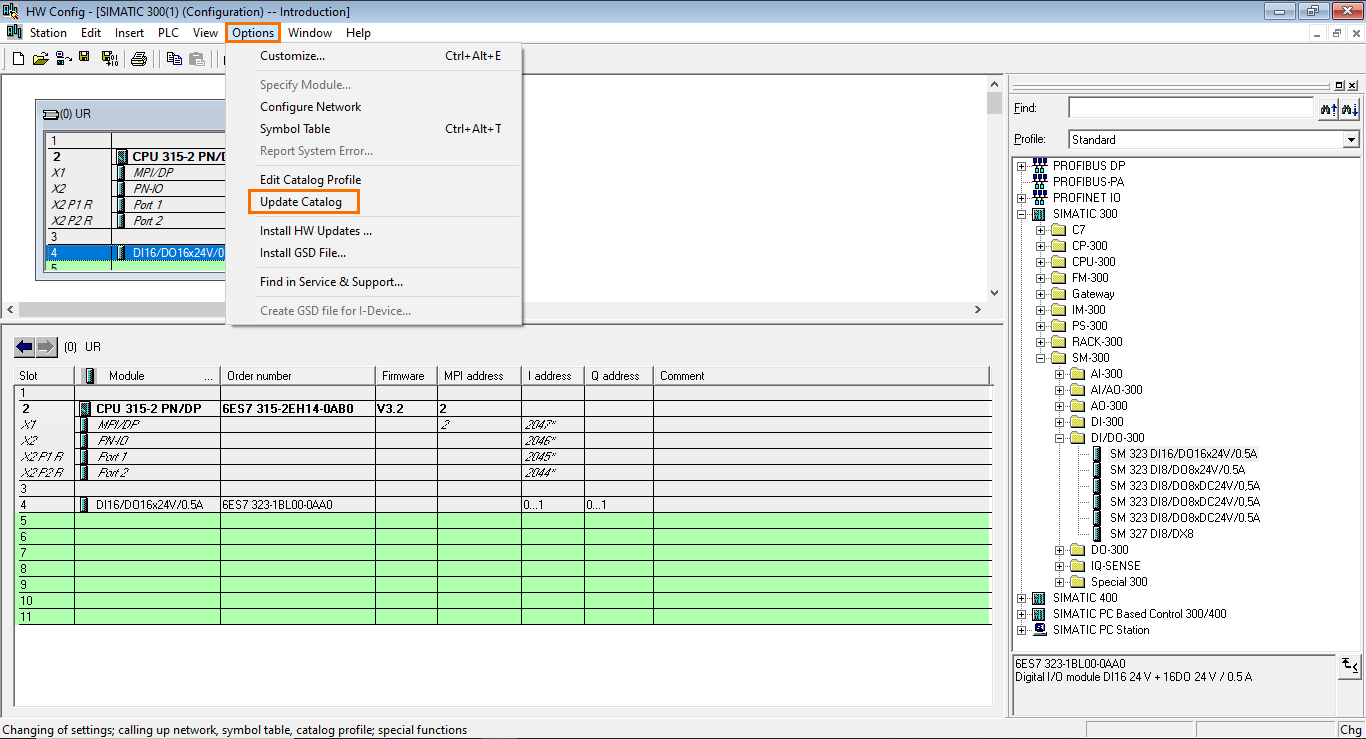
Task: Click the PROFIBUS-PA network icon
Action: [x=1039, y=181]
